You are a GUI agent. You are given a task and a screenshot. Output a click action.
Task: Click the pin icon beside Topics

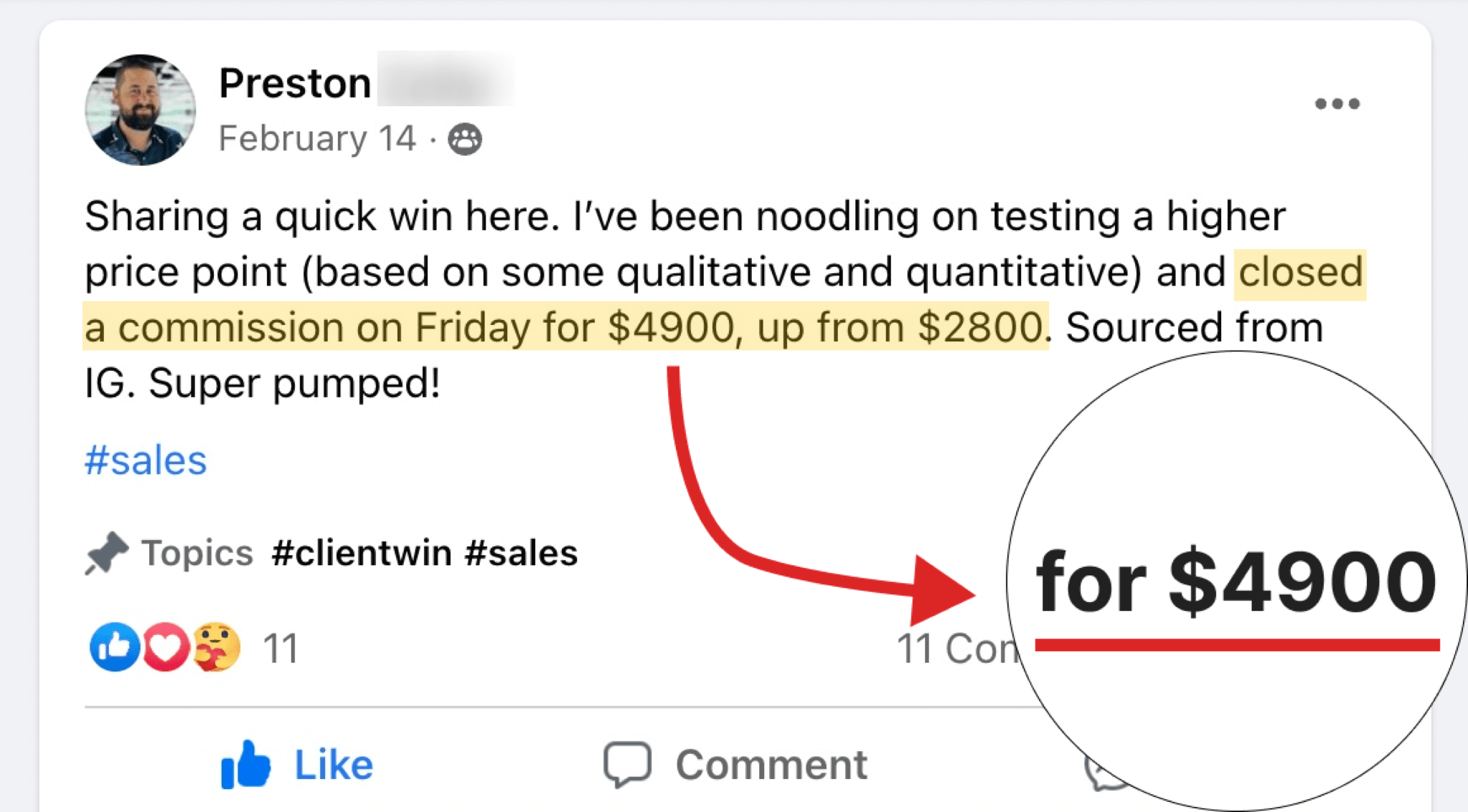[x=106, y=553]
